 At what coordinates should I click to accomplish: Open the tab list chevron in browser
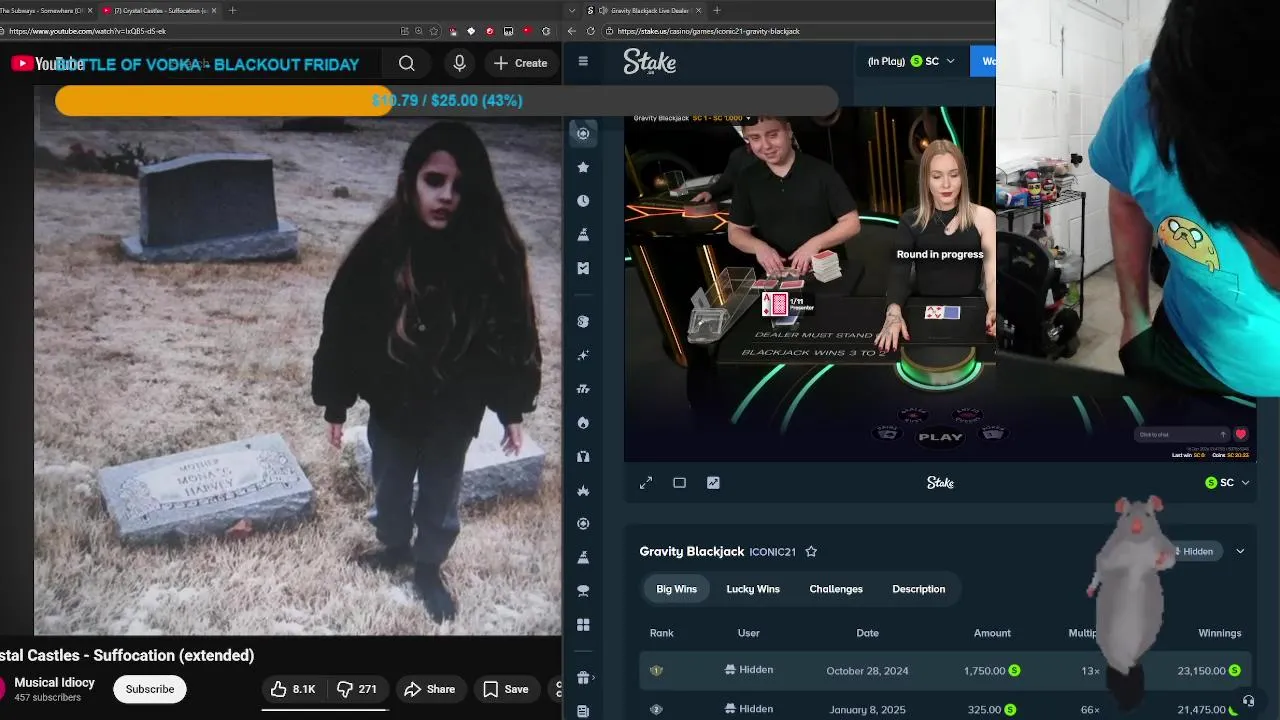(x=572, y=10)
